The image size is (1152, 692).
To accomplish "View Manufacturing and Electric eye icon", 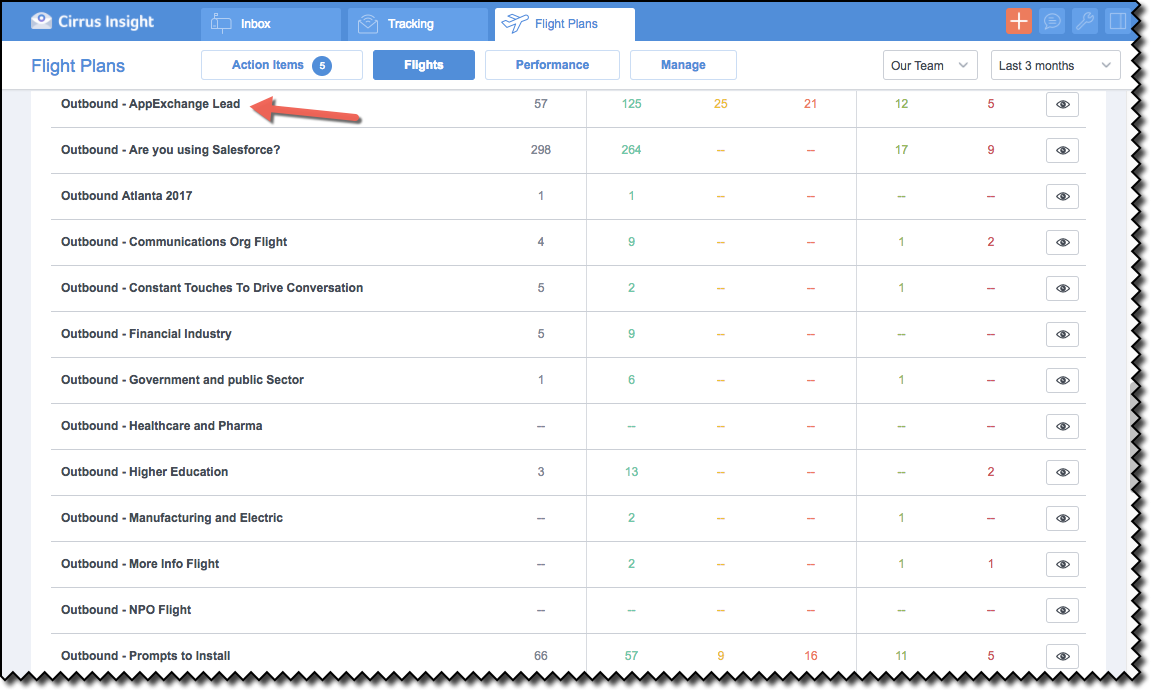I will [x=1062, y=519].
